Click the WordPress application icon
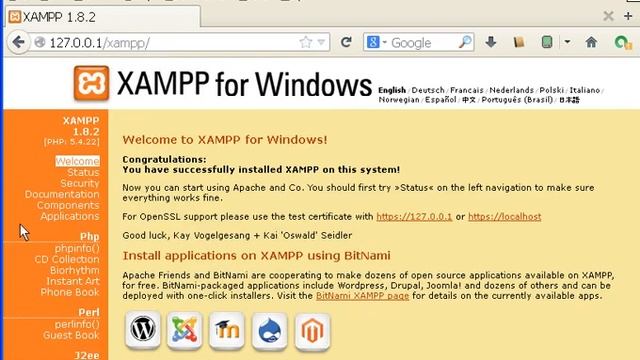The height and width of the screenshot is (360, 640). pos(142,330)
